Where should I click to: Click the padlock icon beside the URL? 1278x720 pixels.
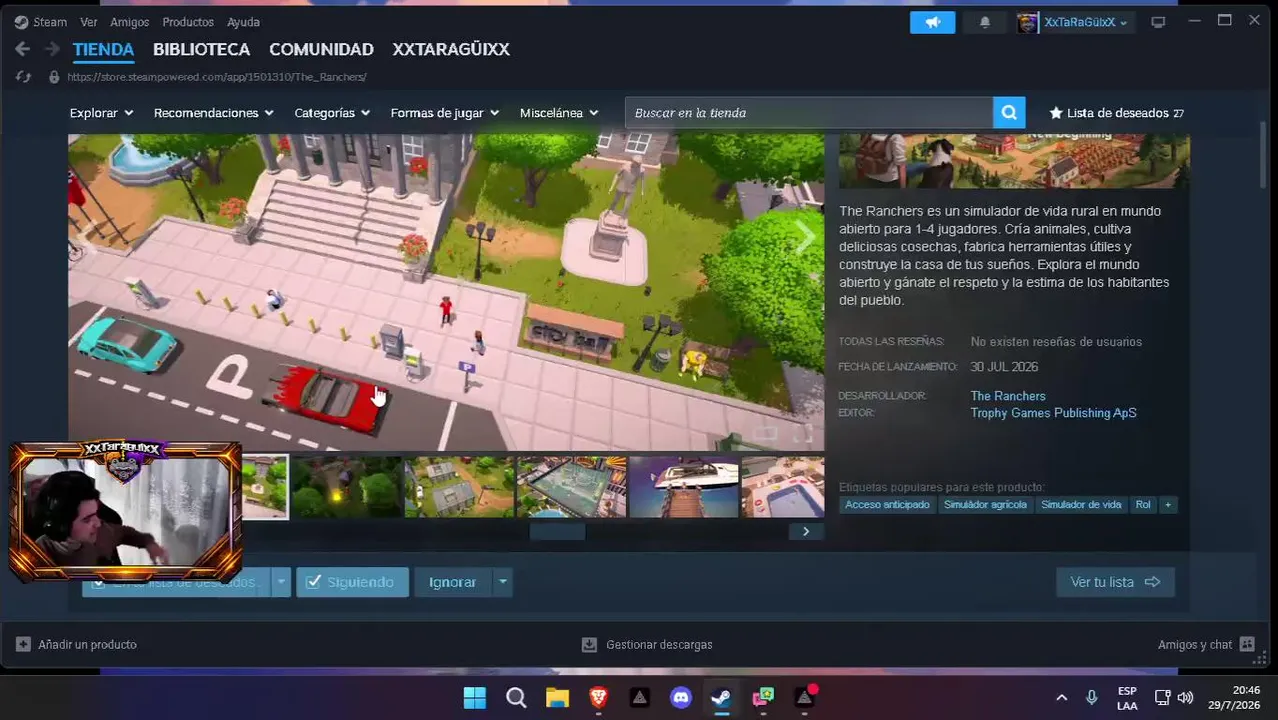pyautogui.click(x=54, y=77)
